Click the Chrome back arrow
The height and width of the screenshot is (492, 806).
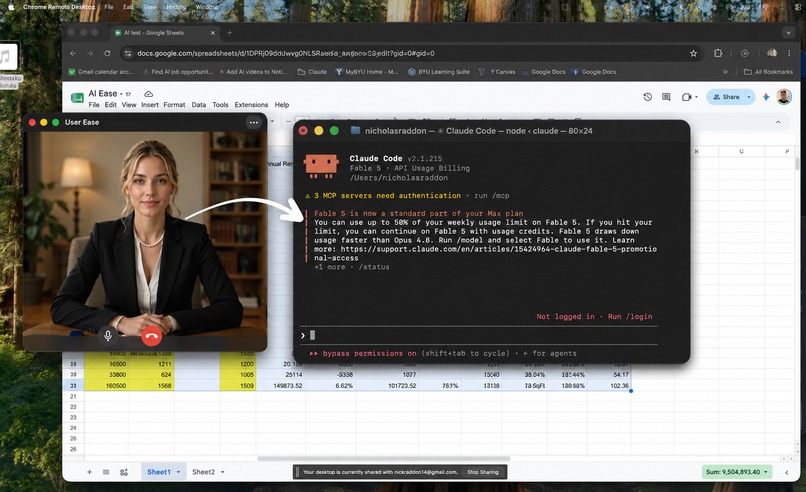(x=73, y=53)
